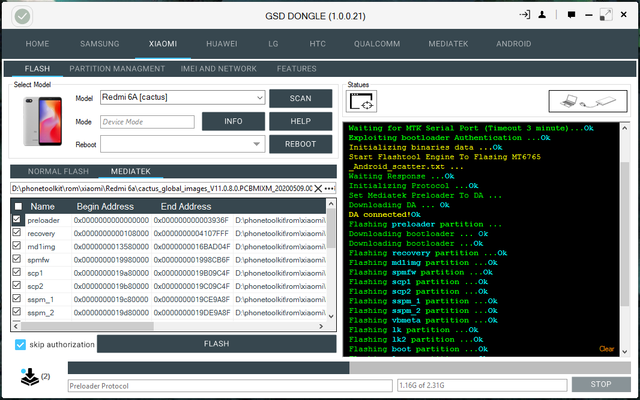The height and width of the screenshot is (400, 640).
Task: Open the Model dropdown showing Redmi 6A
Action: [182, 98]
